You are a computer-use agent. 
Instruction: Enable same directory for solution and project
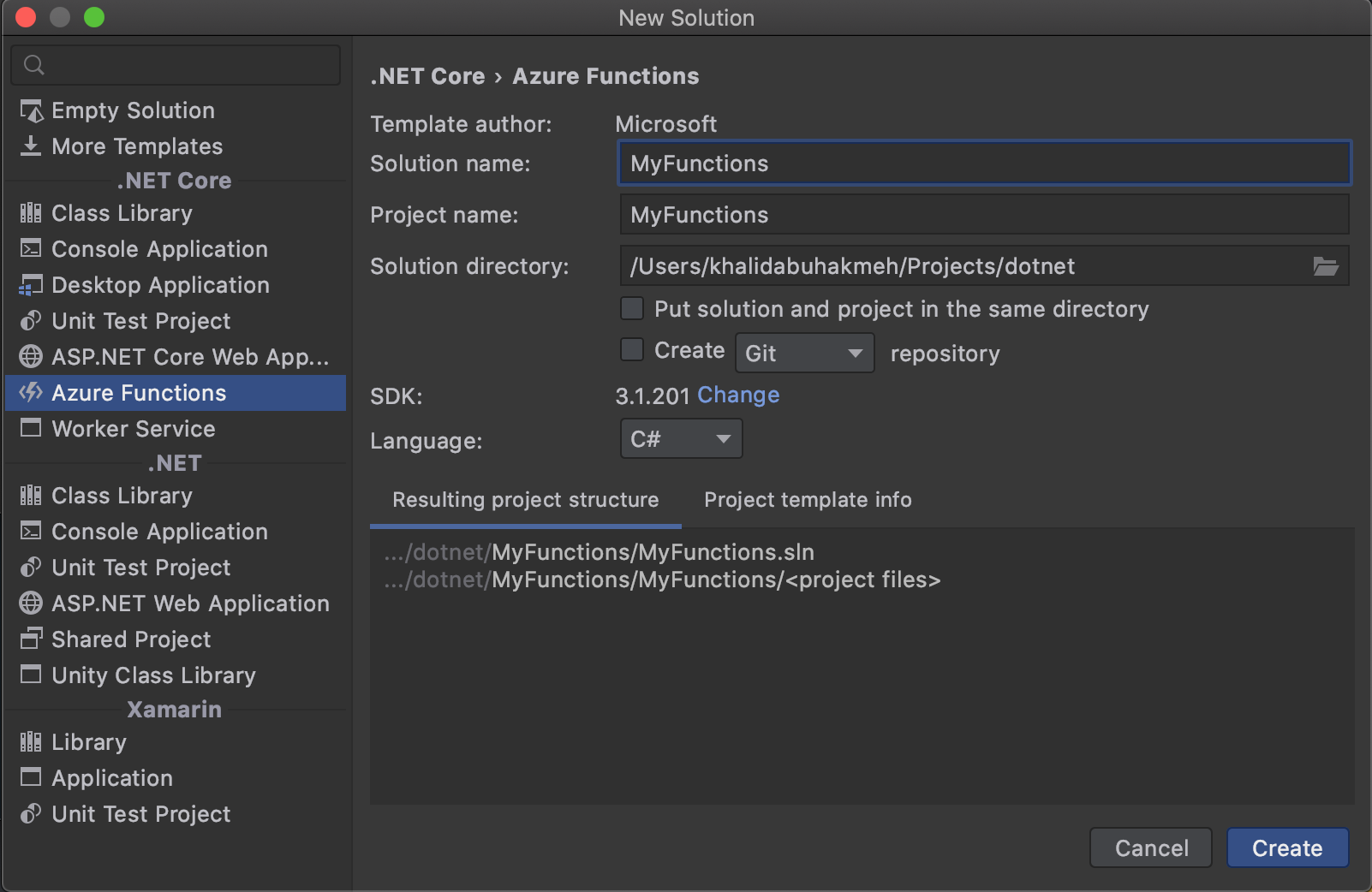632,308
